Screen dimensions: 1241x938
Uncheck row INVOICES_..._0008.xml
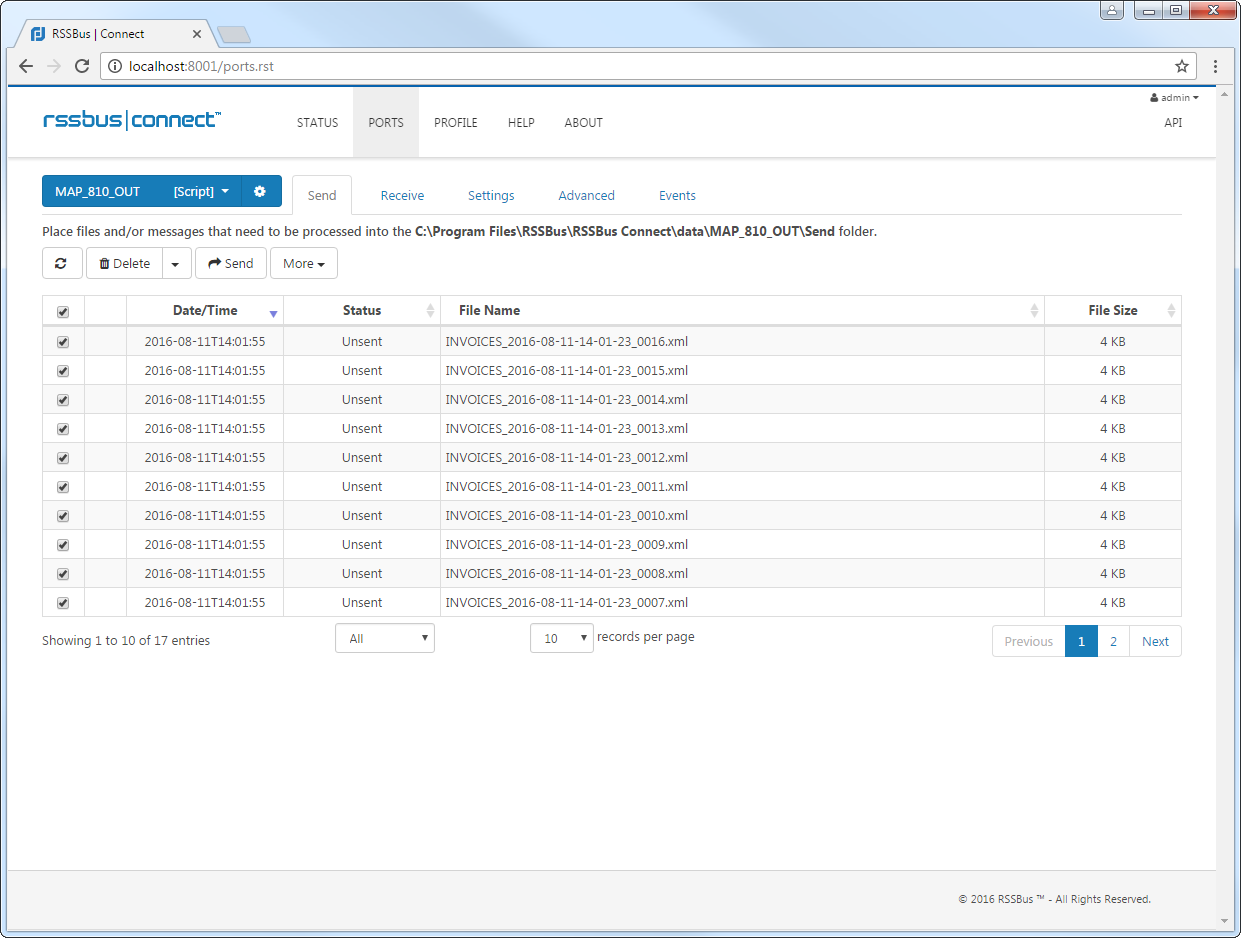(x=63, y=574)
